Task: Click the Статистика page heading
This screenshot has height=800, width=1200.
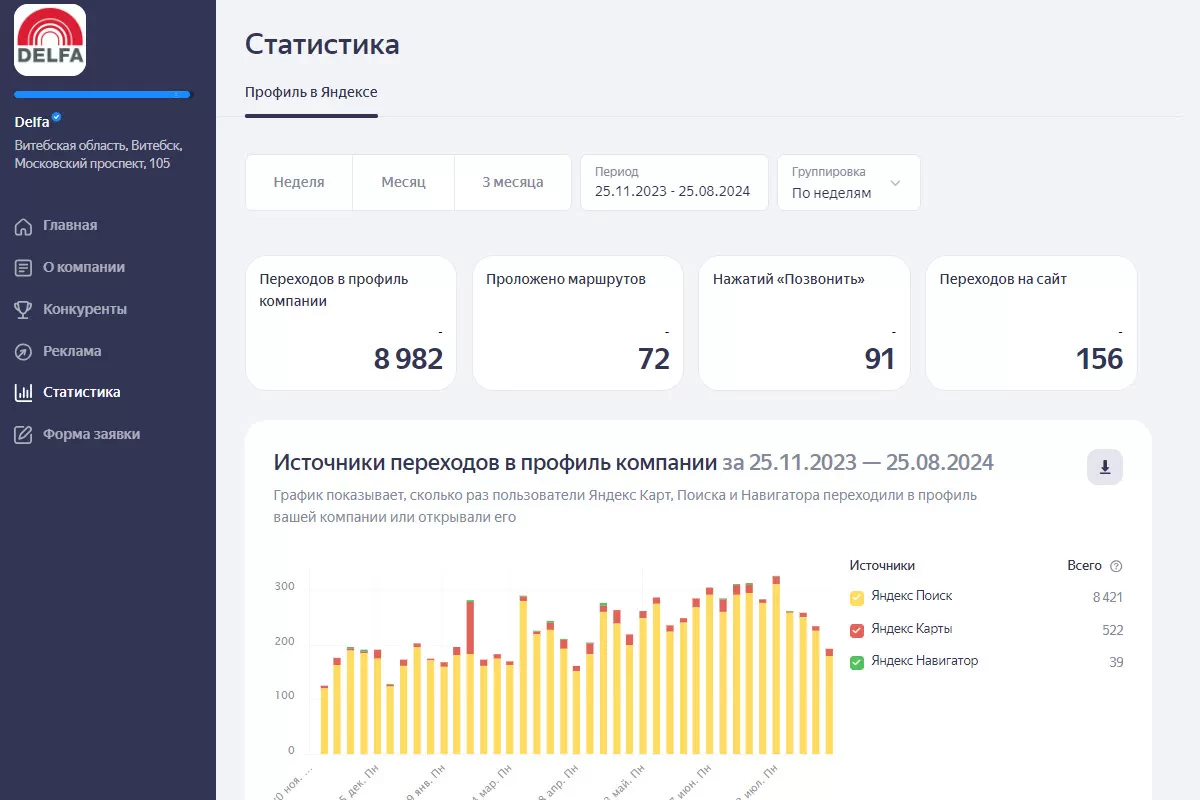Action: (322, 45)
